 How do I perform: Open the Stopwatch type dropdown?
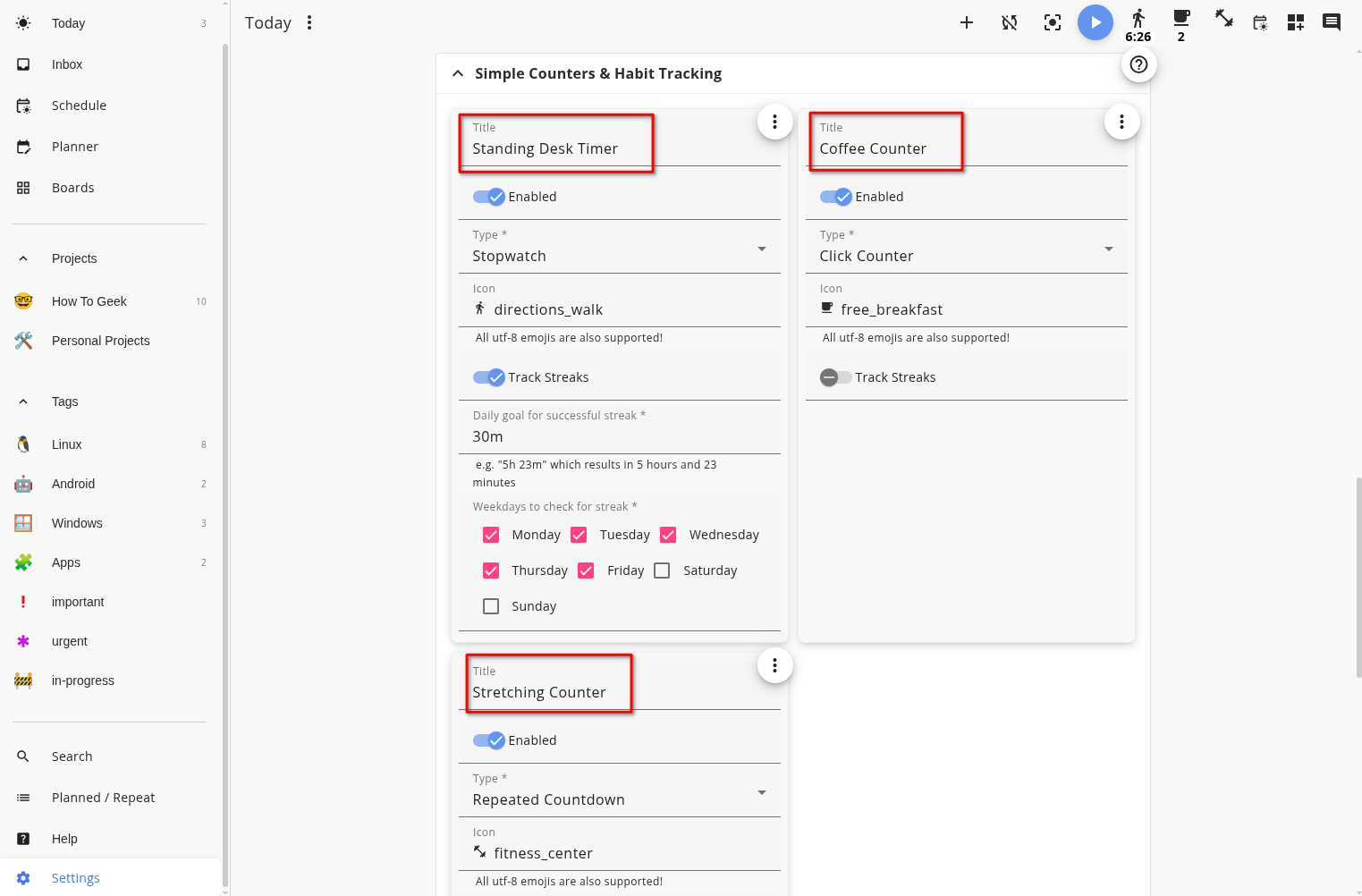[620, 248]
